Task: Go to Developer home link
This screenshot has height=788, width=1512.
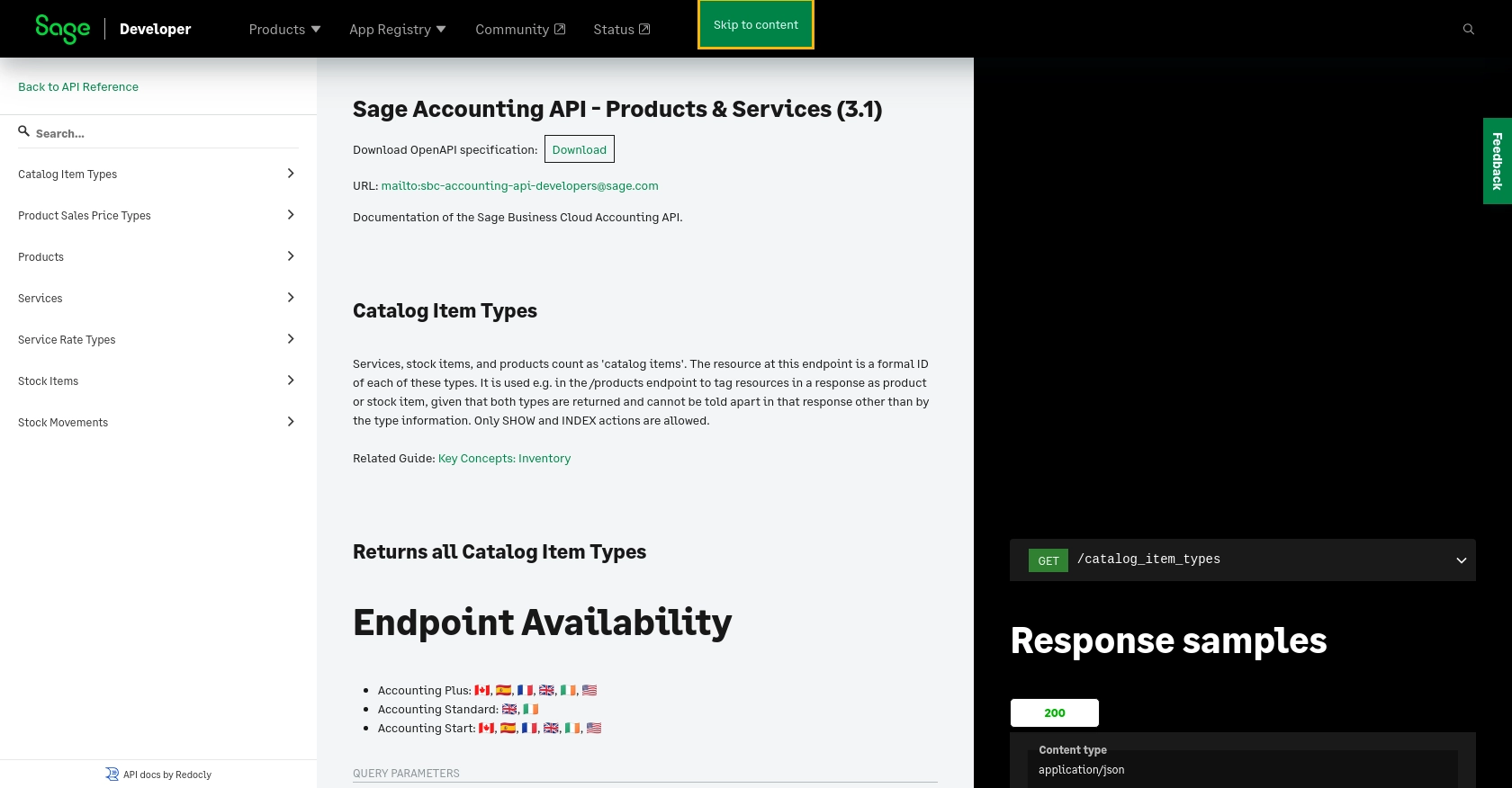Action: (155, 29)
